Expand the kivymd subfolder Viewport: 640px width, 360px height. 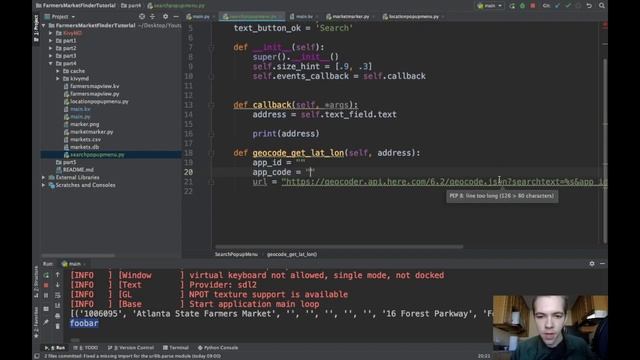point(58,79)
